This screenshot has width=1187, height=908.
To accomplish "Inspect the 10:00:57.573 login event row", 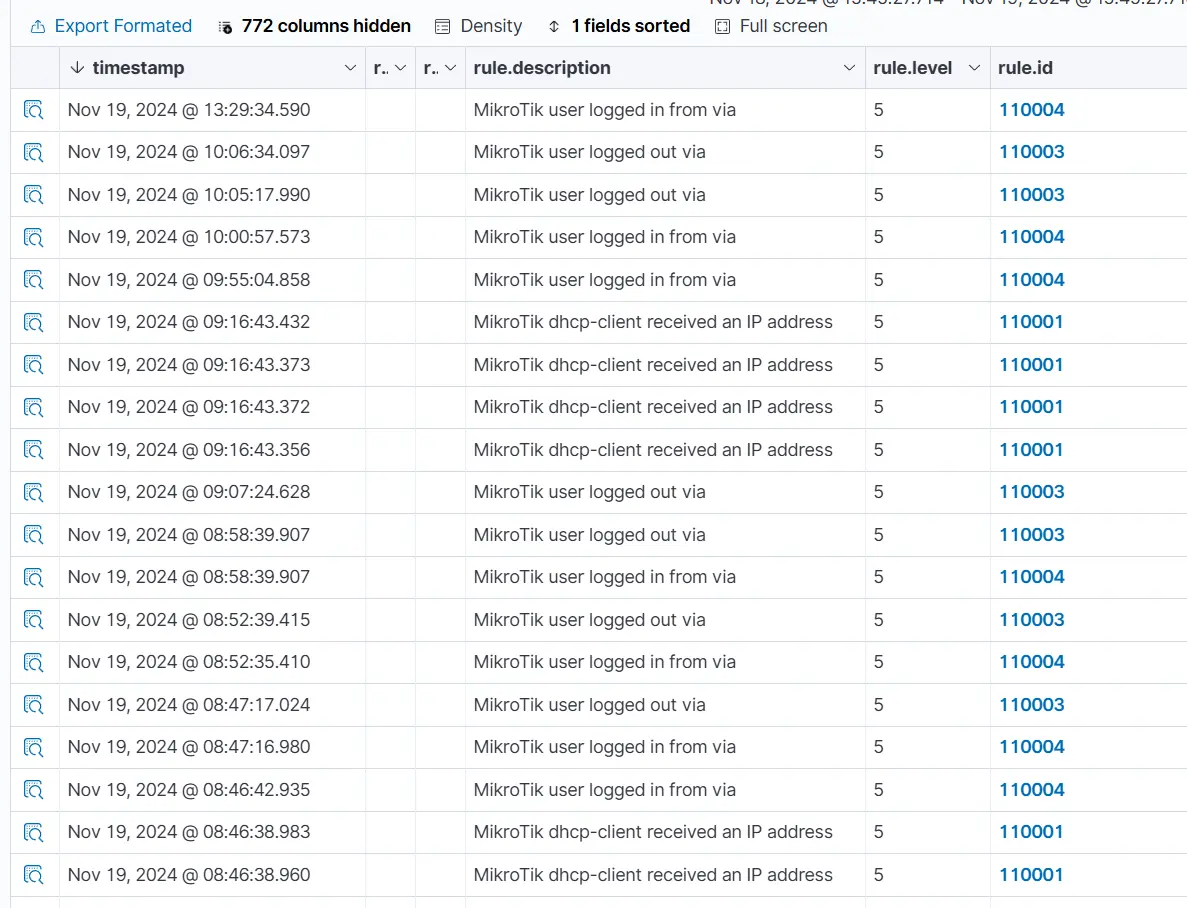I will coord(34,238).
